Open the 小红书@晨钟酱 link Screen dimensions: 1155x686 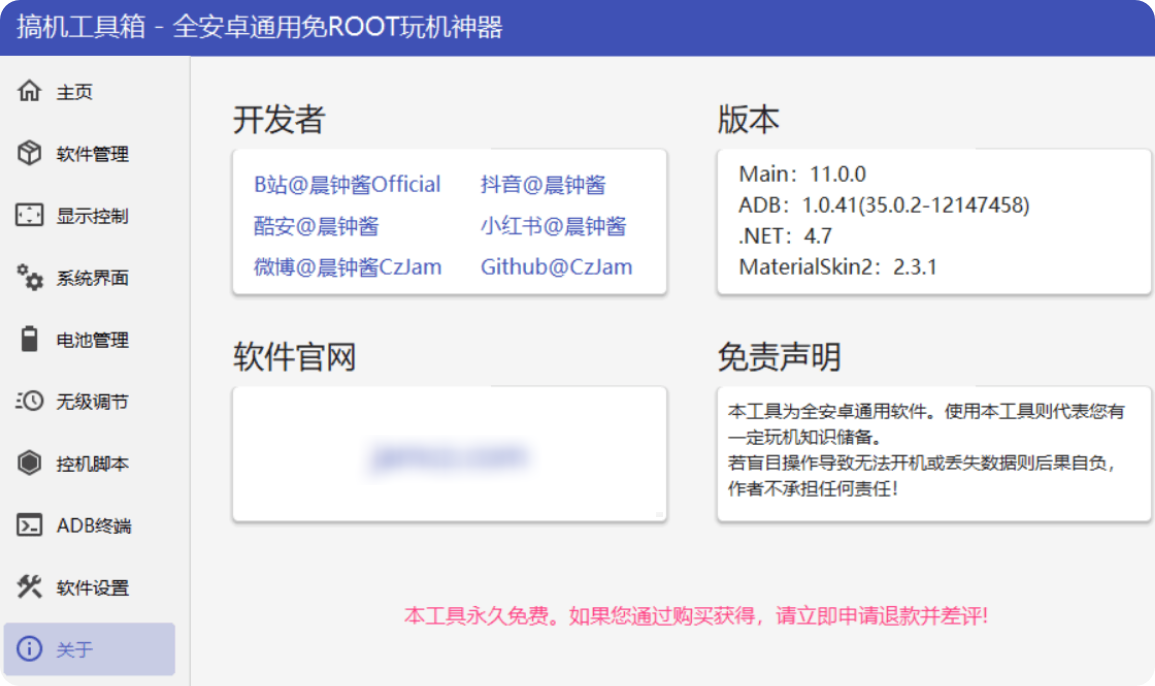click(x=553, y=226)
